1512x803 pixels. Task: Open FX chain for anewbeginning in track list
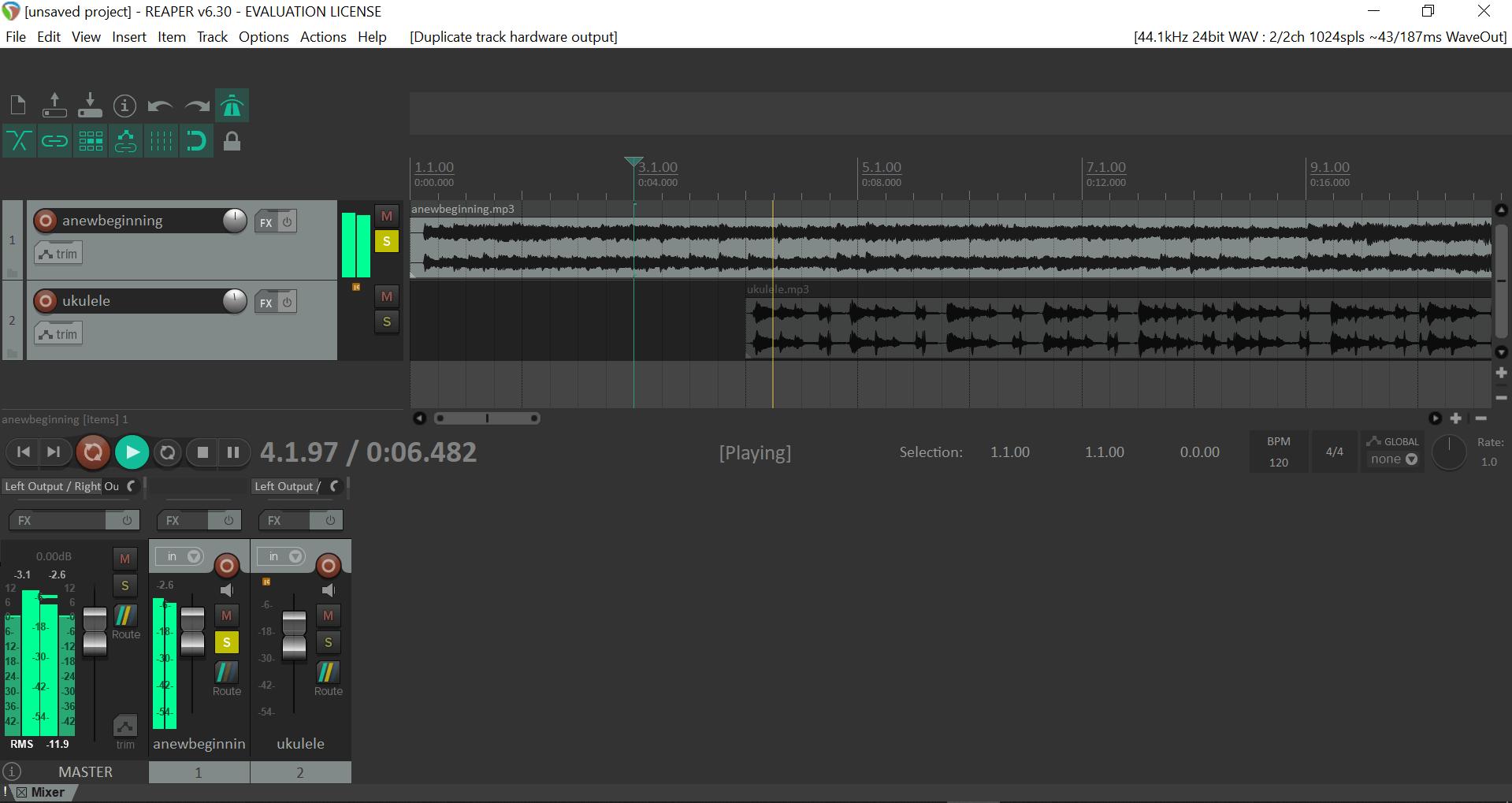(x=266, y=222)
